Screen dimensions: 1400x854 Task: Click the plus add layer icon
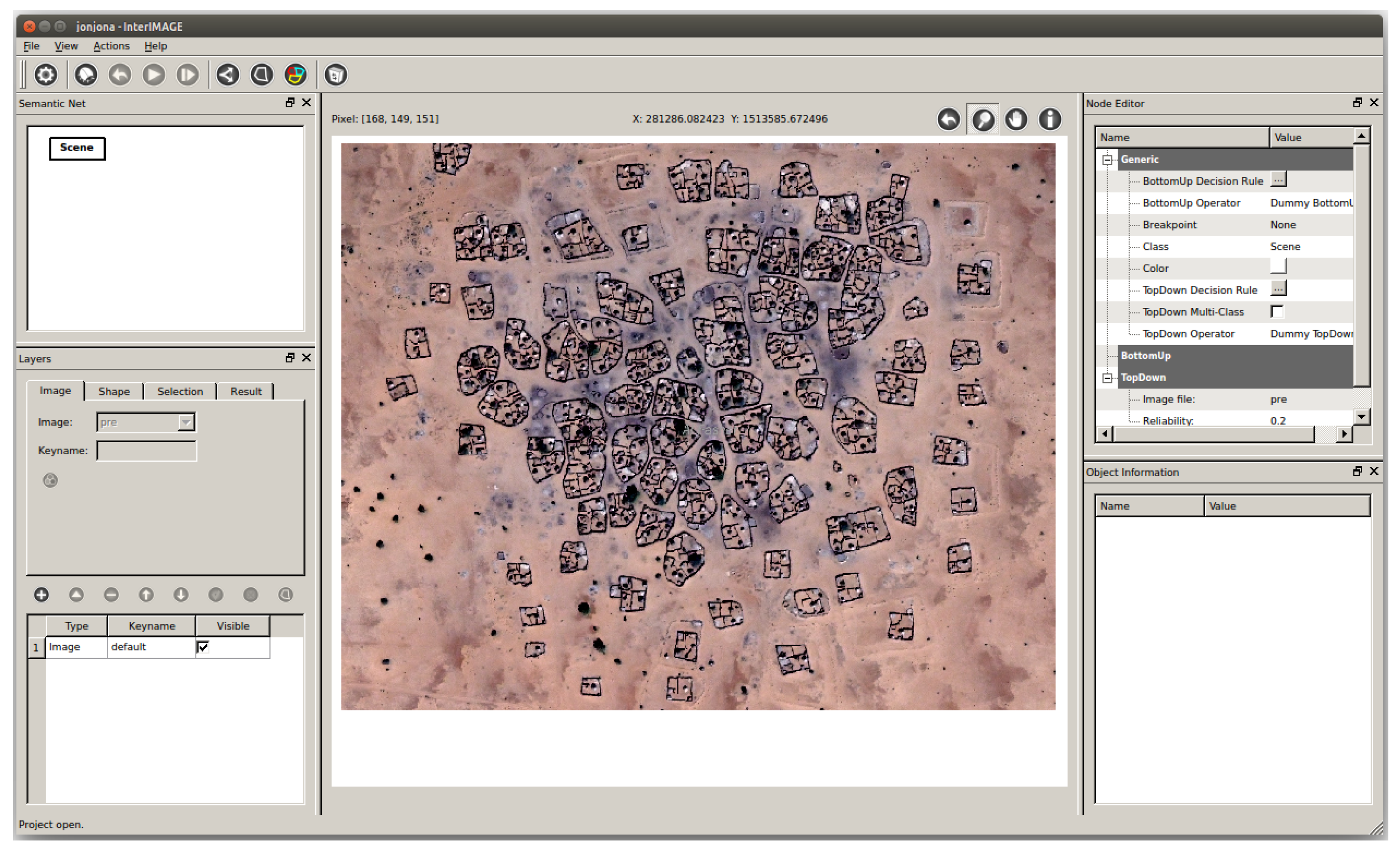click(42, 594)
